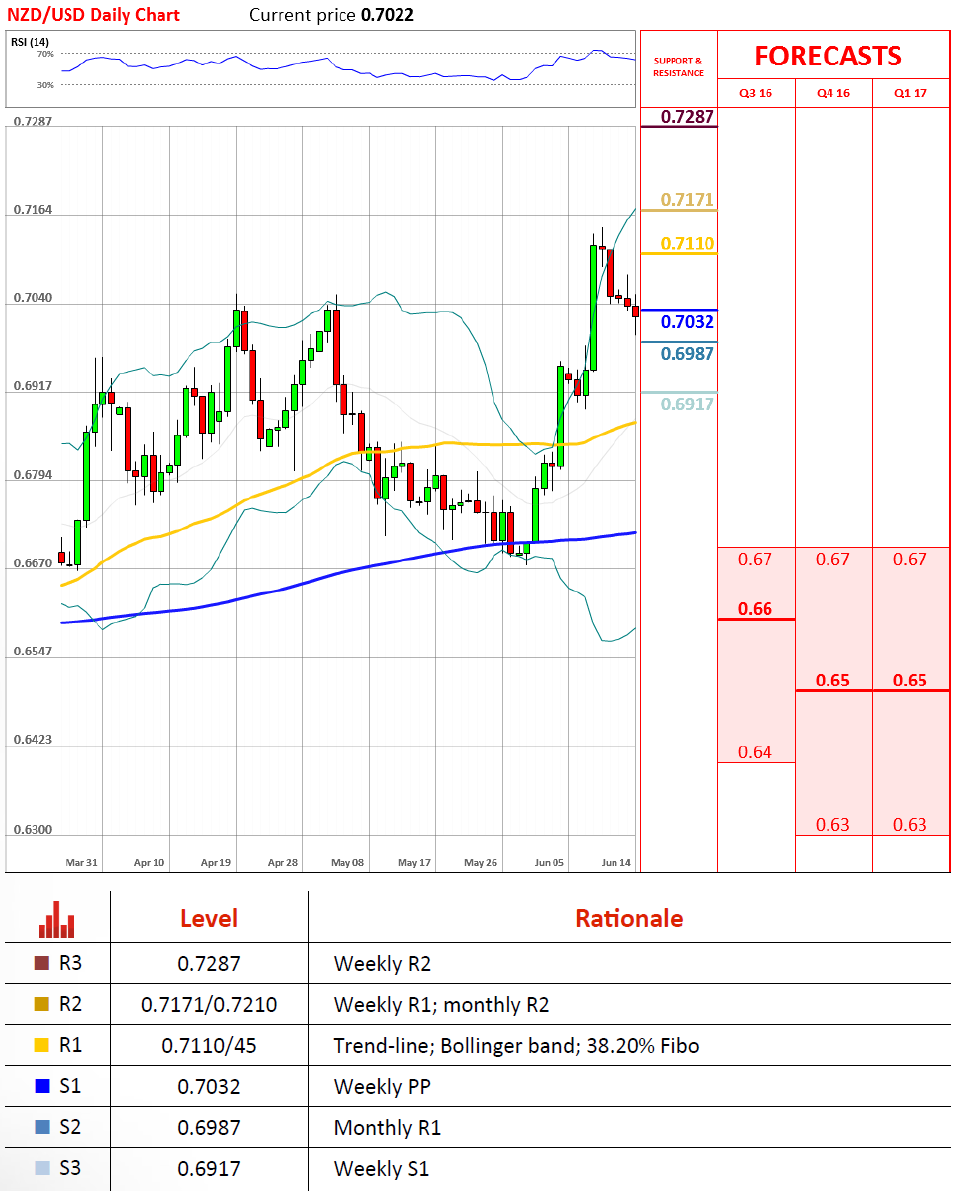
Task: Click the S3 row label
Action: (70, 1168)
